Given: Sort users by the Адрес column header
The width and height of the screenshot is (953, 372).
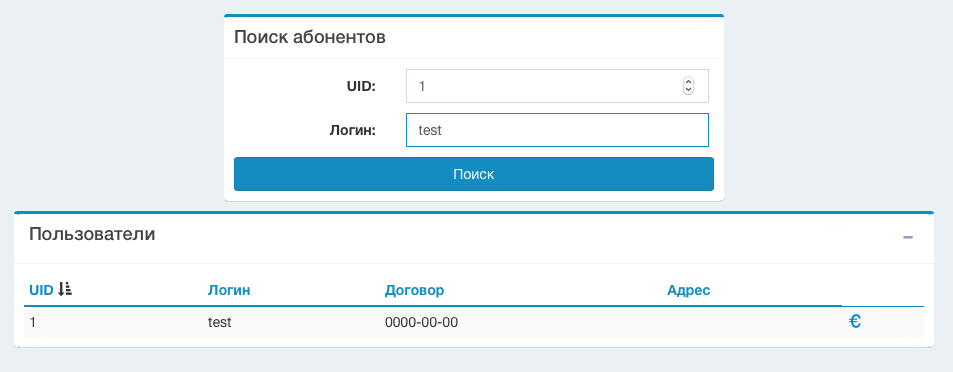Looking at the screenshot, I should coord(689,290).
